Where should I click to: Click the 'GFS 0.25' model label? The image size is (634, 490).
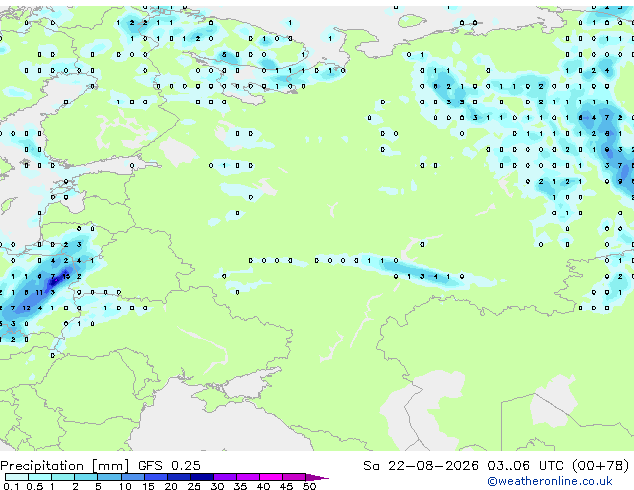(x=169, y=466)
